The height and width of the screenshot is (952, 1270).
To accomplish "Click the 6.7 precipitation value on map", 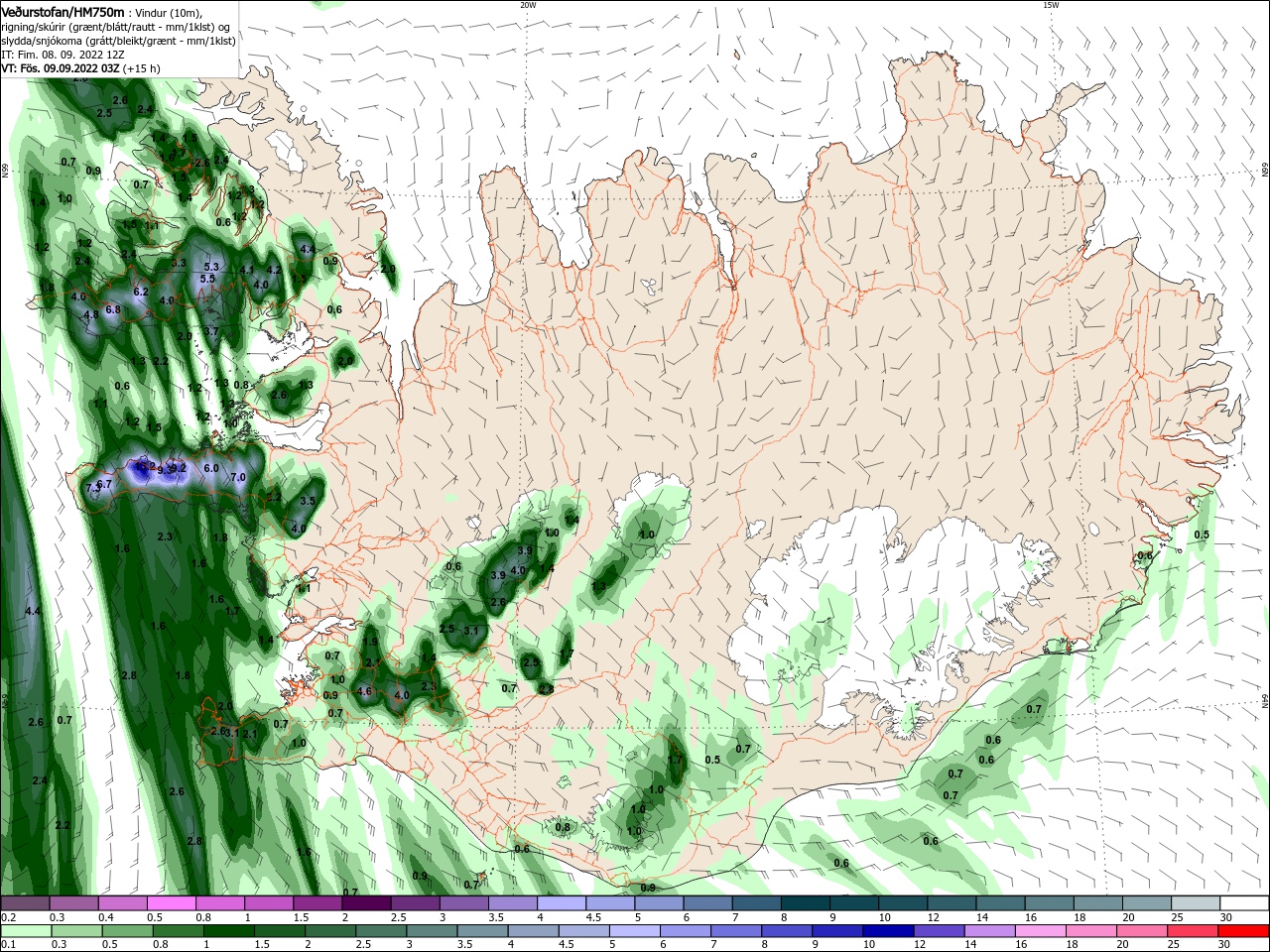I will coord(104,483).
